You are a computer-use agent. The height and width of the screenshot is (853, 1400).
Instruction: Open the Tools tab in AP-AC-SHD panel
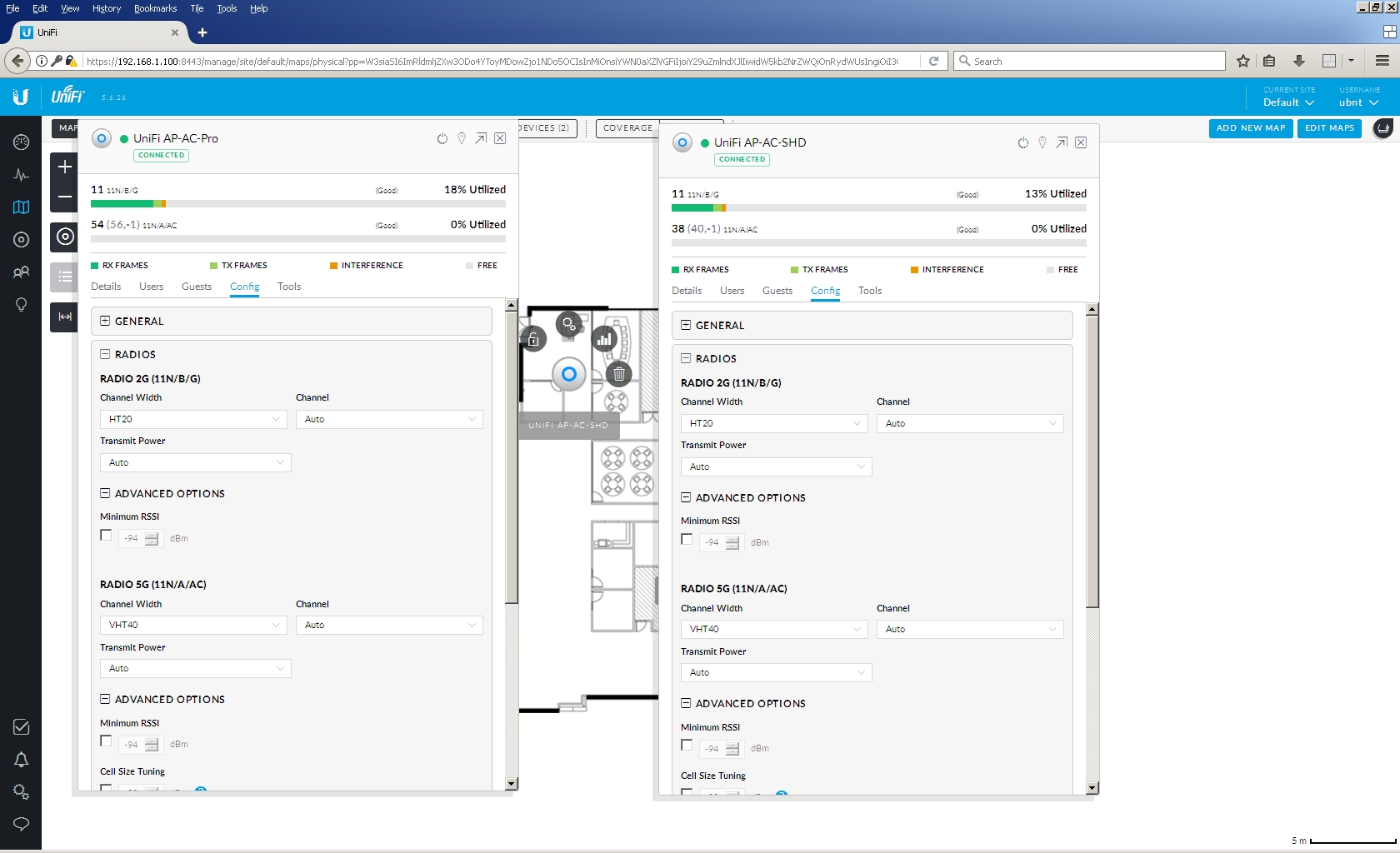[869, 291]
